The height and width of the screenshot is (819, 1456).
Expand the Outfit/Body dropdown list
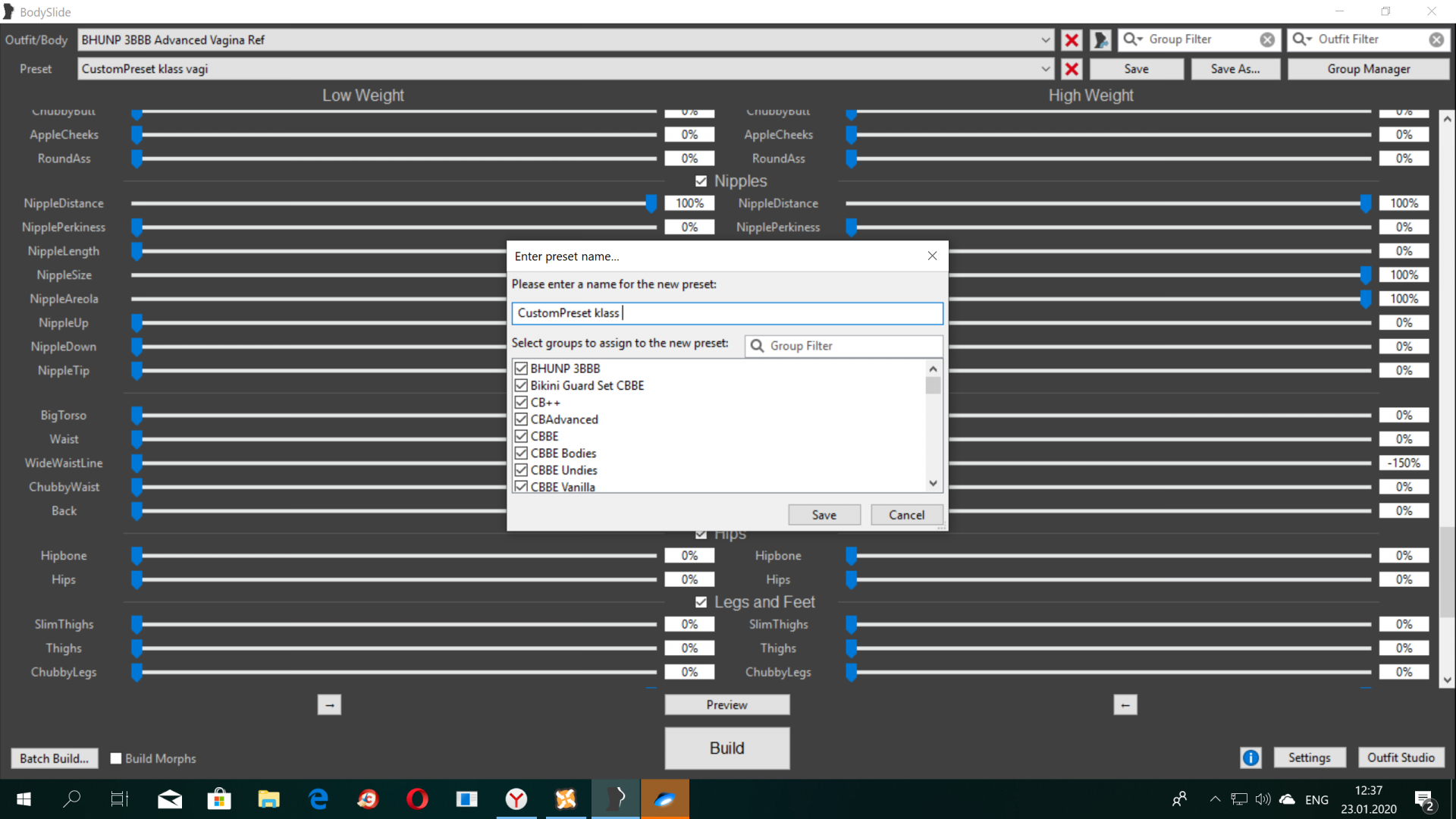pos(1046,40)
